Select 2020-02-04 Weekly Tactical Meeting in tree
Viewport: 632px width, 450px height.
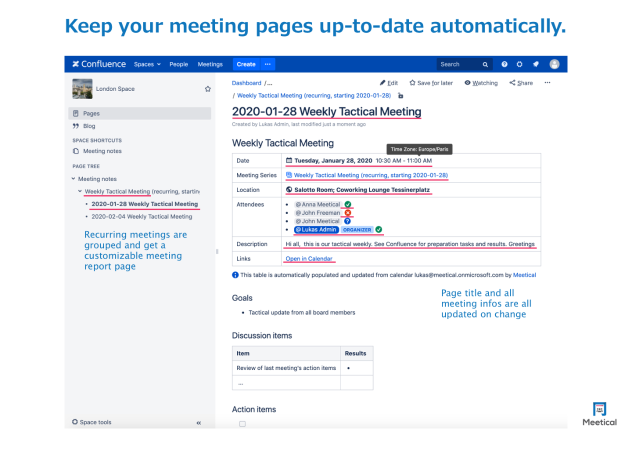click(142, 217)
